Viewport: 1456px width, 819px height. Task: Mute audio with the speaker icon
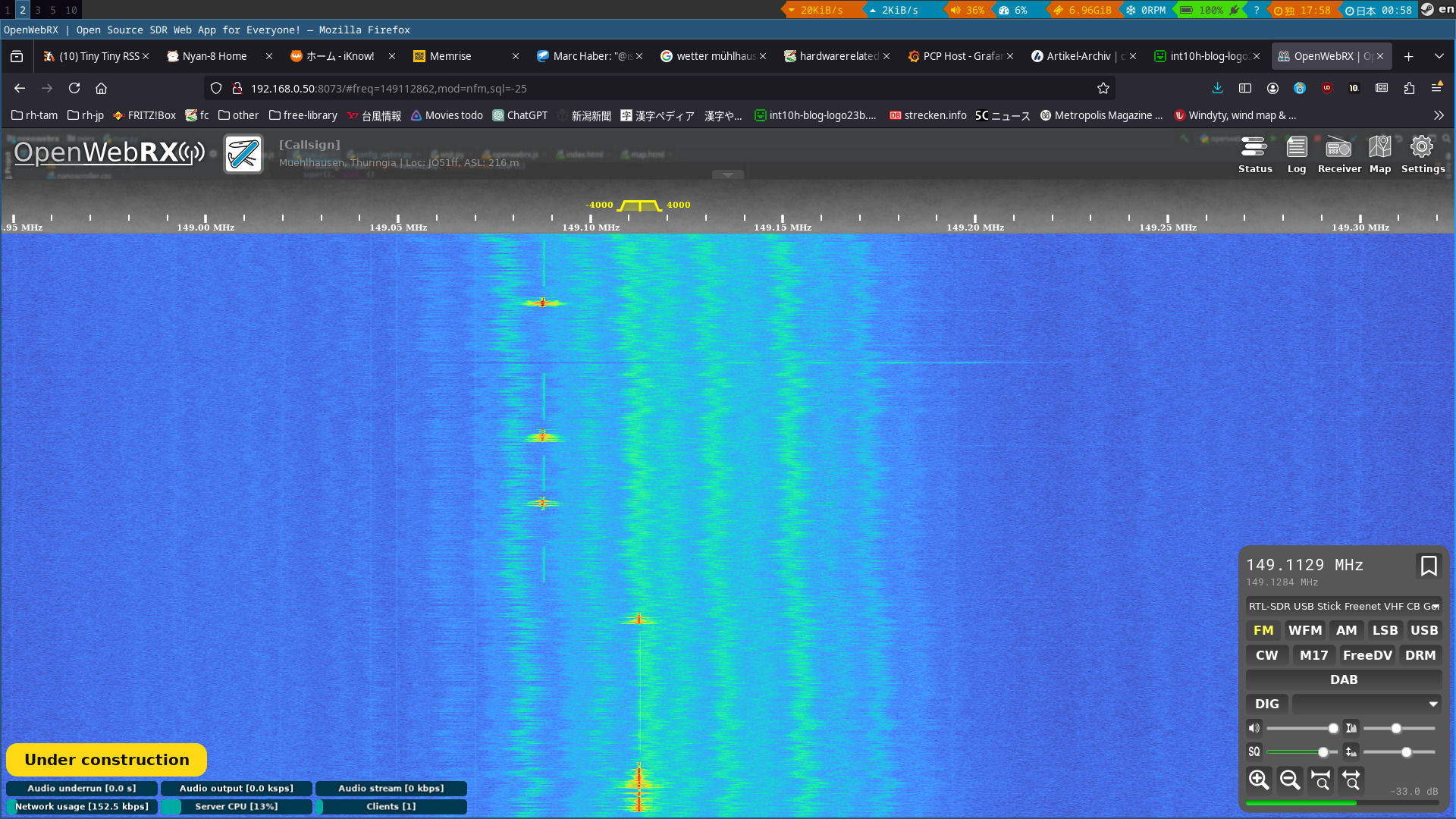(x=1254, y=728)
